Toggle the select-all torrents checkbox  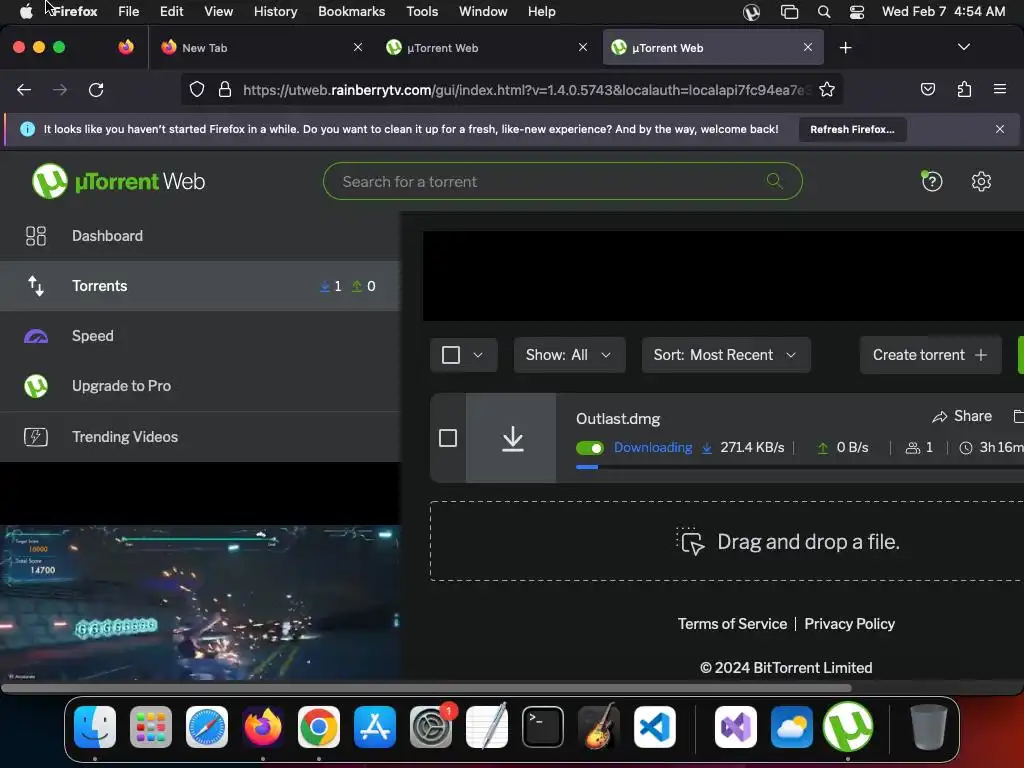[x=451, y=355]
